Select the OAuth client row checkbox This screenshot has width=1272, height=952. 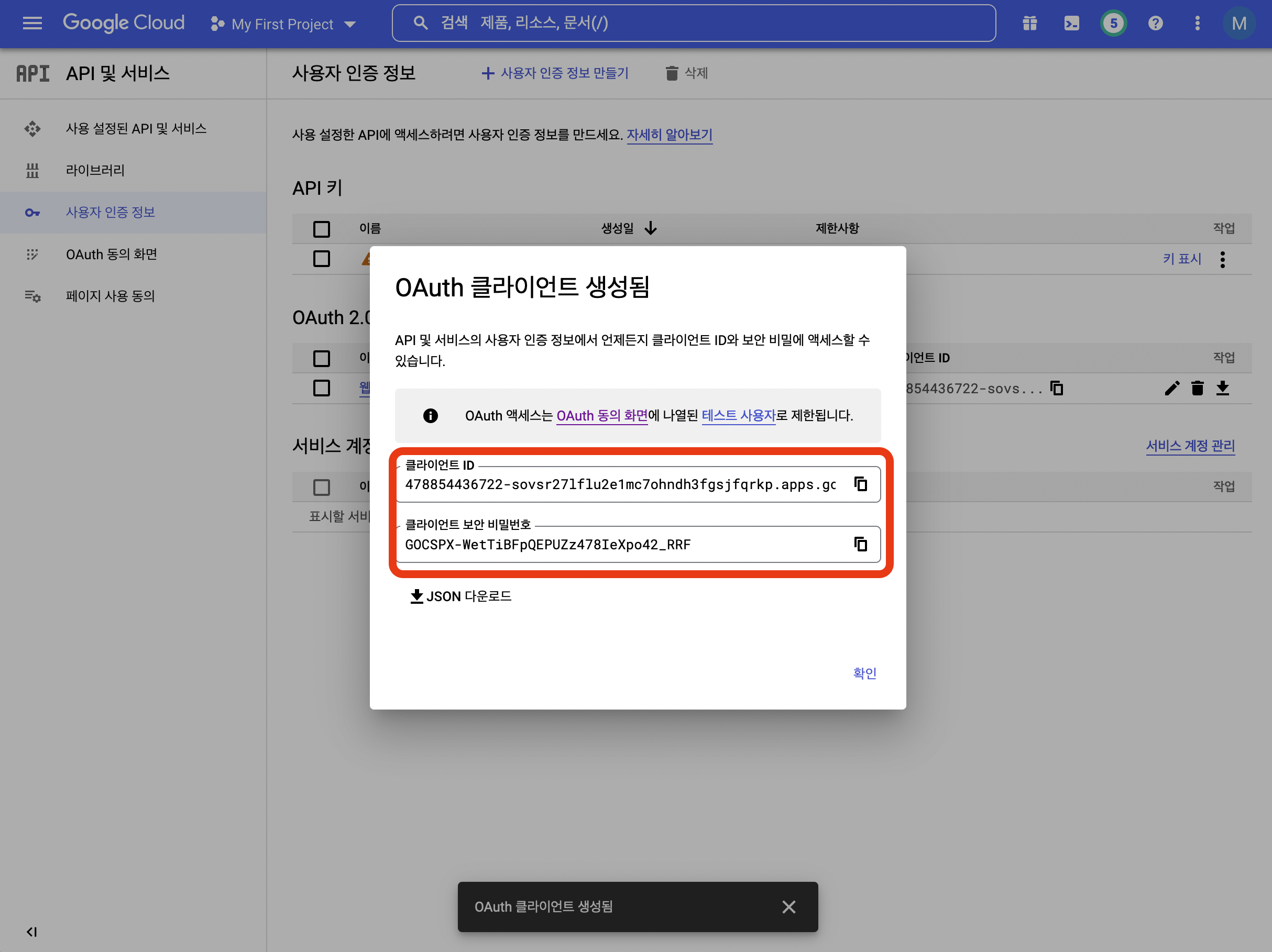pyautogui.click(x=322, y=388)
